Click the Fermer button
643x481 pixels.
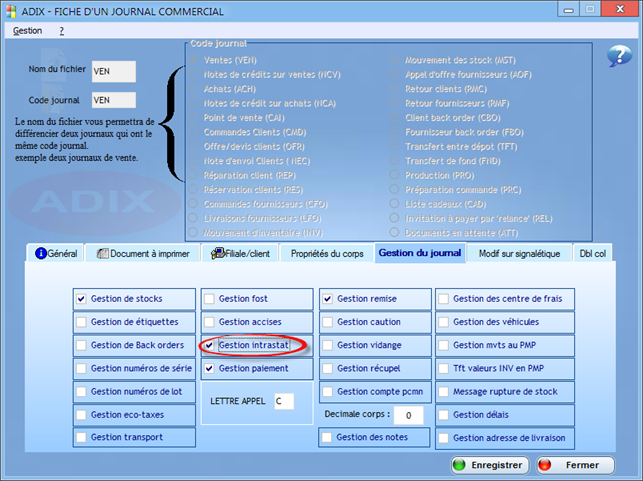coord(574,465)
